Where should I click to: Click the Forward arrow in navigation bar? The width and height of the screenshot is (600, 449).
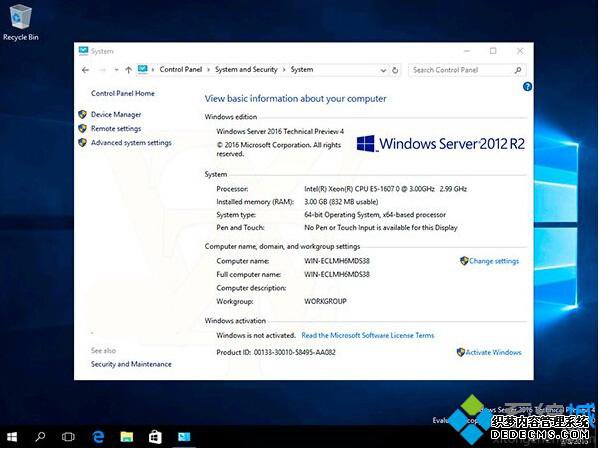point(103,70)
